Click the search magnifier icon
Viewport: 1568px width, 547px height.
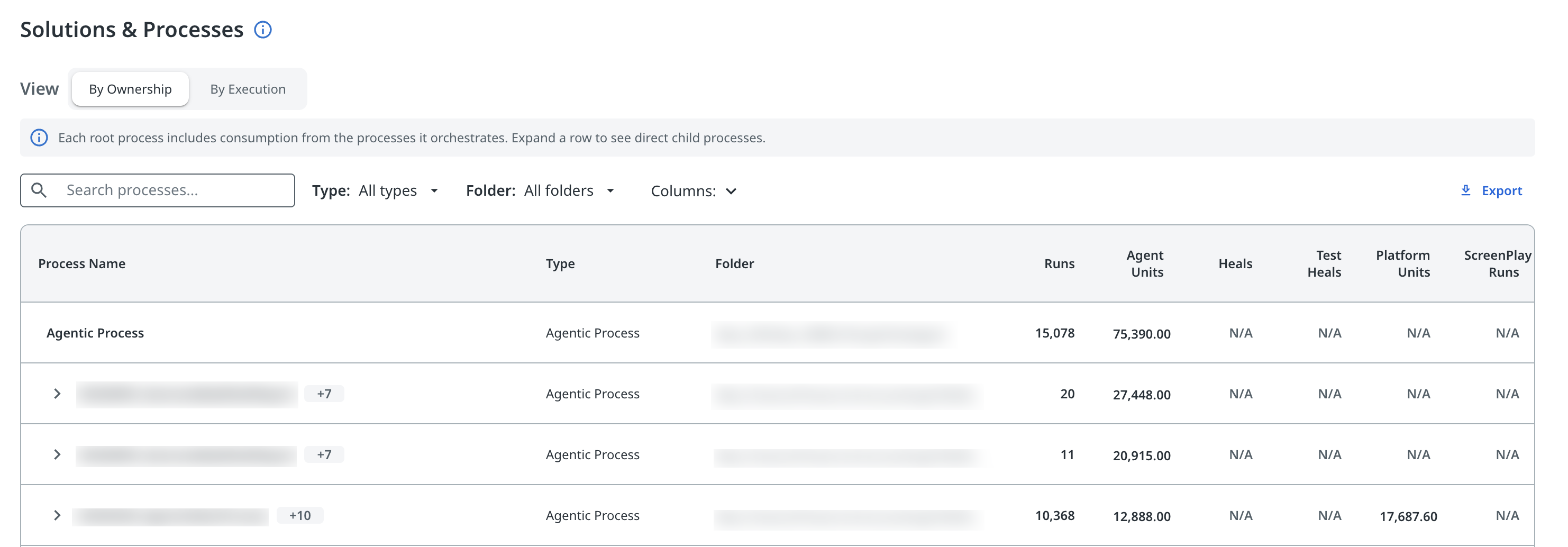[x=39, y=190]
